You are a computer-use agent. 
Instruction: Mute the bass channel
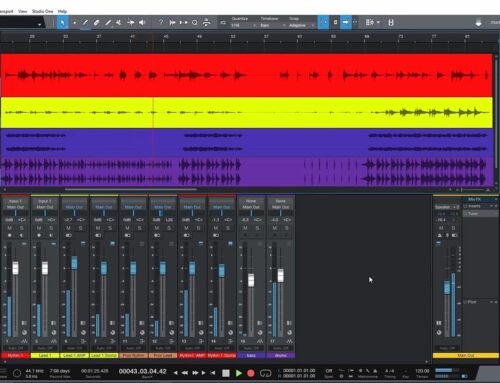245,228
